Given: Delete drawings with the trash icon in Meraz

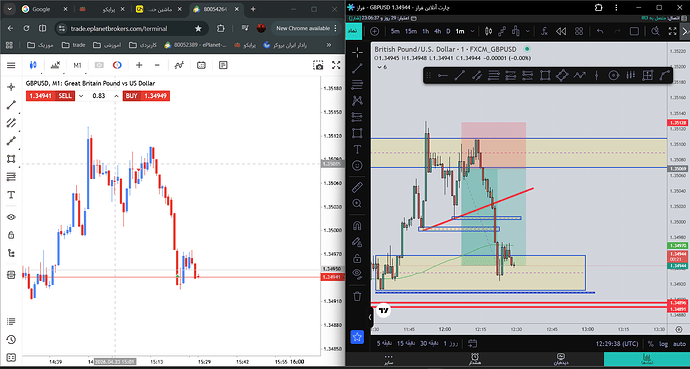Looking at the screenshot, I should 357,296.
